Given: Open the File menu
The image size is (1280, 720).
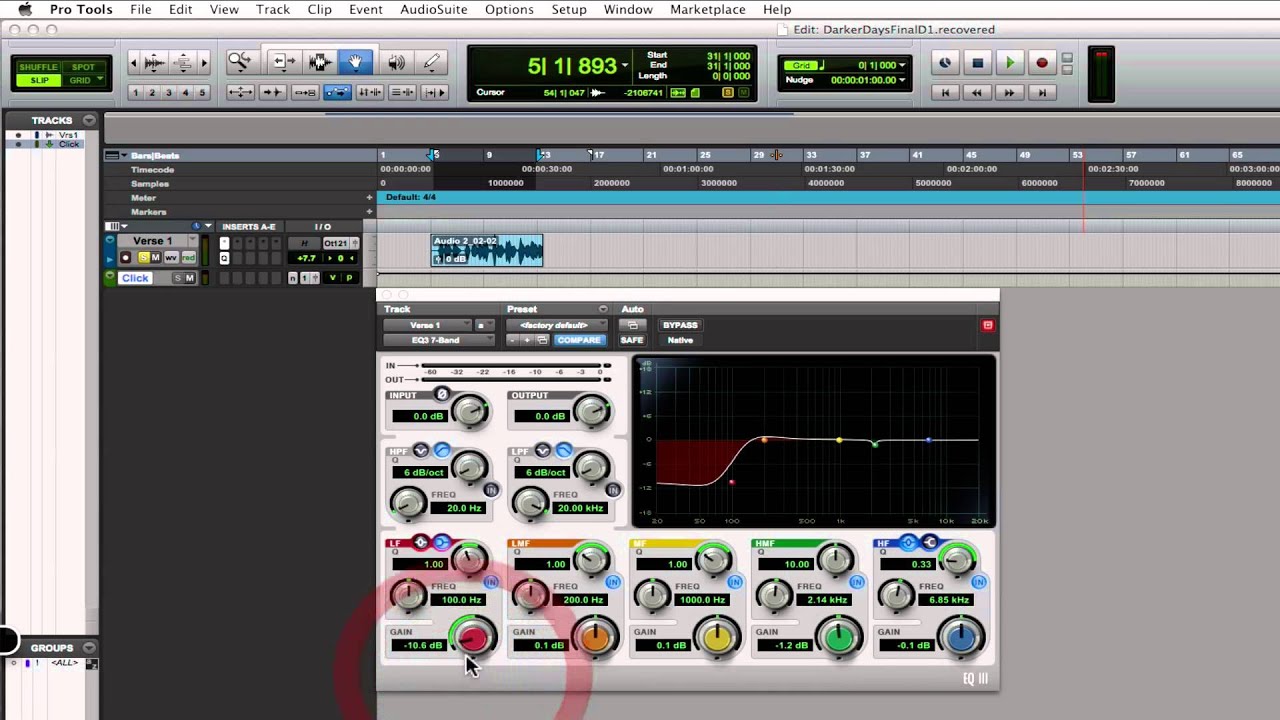Looking at the screenshot, I should tap(140, 10).
